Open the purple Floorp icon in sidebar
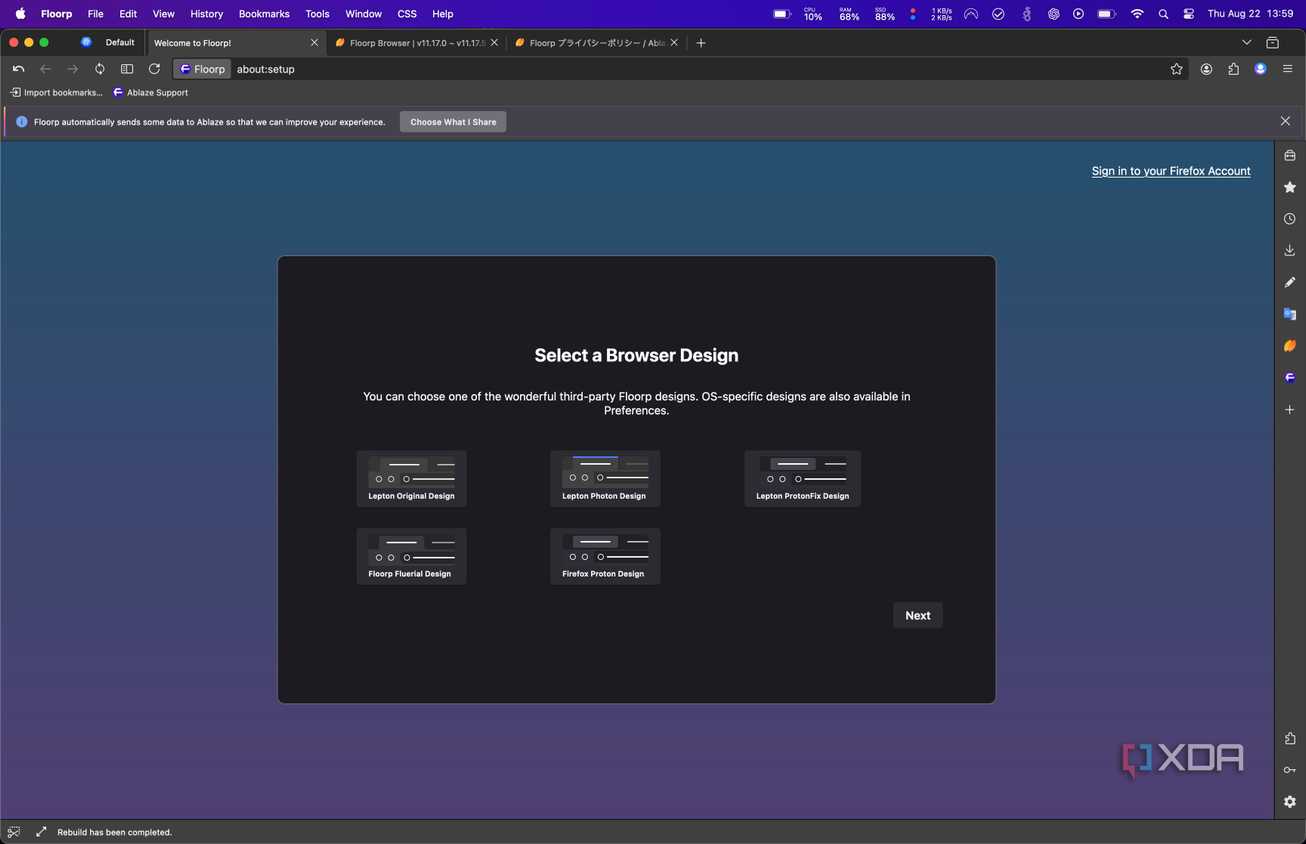The width and height of the screenshot is (1306, 844). click(x=1290, y=378)
